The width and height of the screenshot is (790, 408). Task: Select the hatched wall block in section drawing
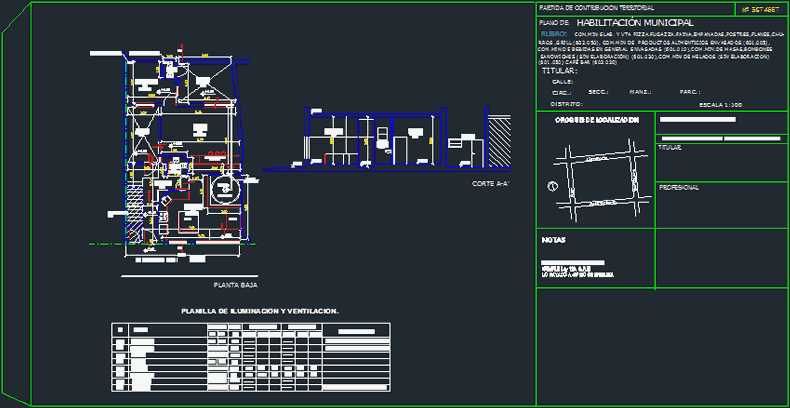pyautogui.click(x=497, y=140)
